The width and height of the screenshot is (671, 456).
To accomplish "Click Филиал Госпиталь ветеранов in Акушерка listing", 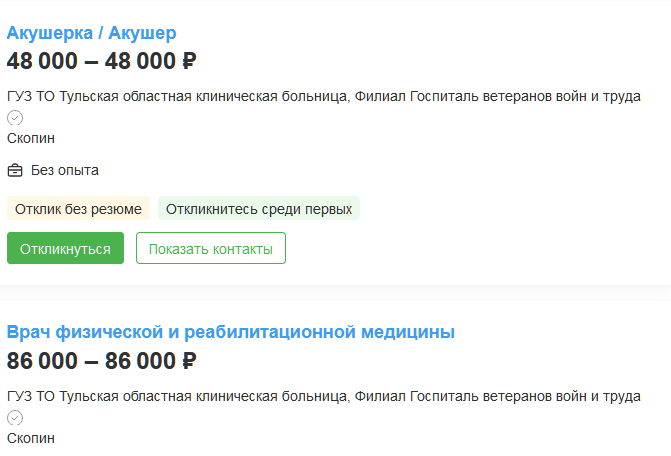I will (x=498, y=97).
